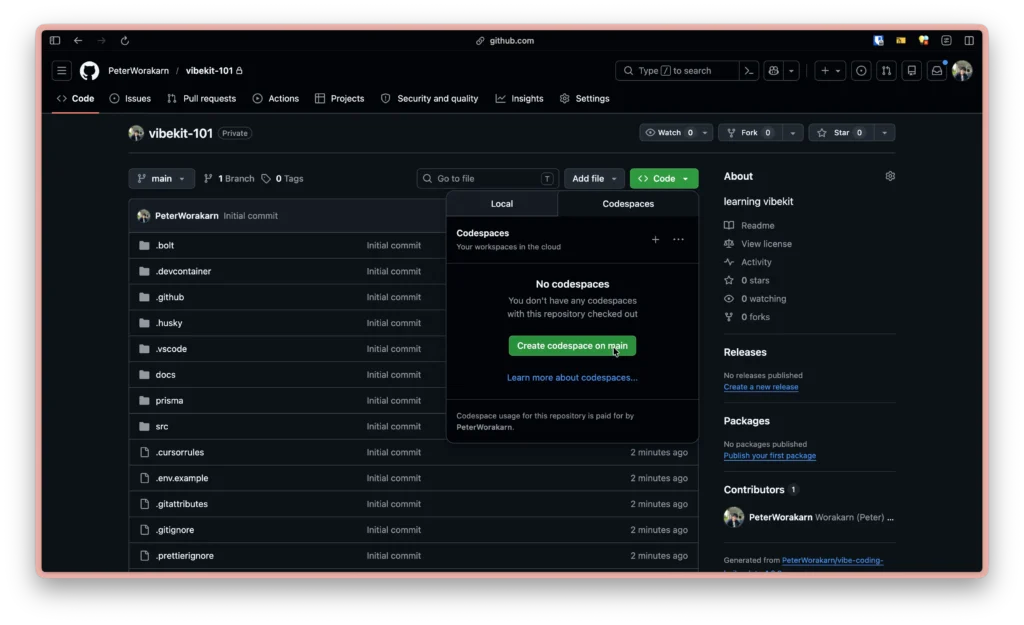Open the Actions tab
The height and width of the screenshot is (625, 1024).
click(x=276, y=99)
